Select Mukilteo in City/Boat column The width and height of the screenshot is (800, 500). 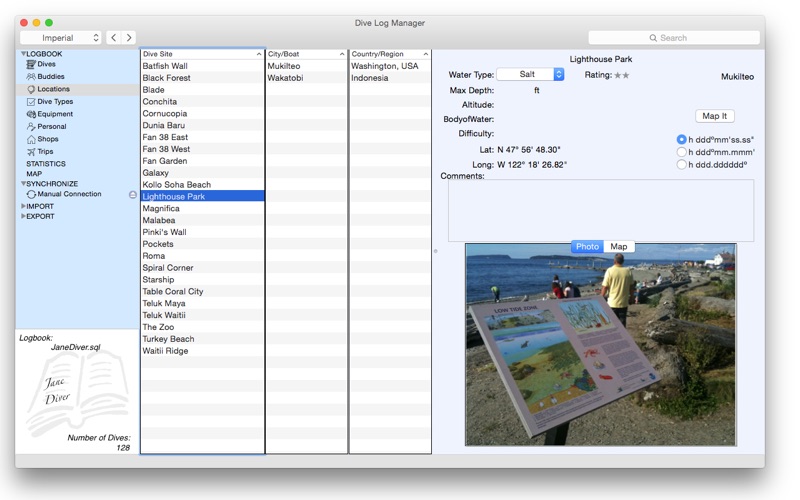306,66
